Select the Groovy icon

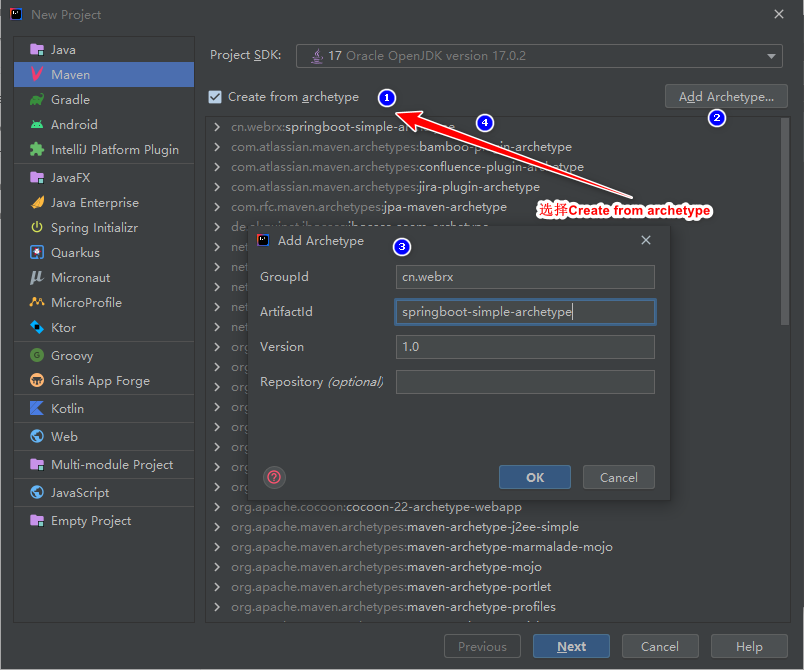(37, 355)
